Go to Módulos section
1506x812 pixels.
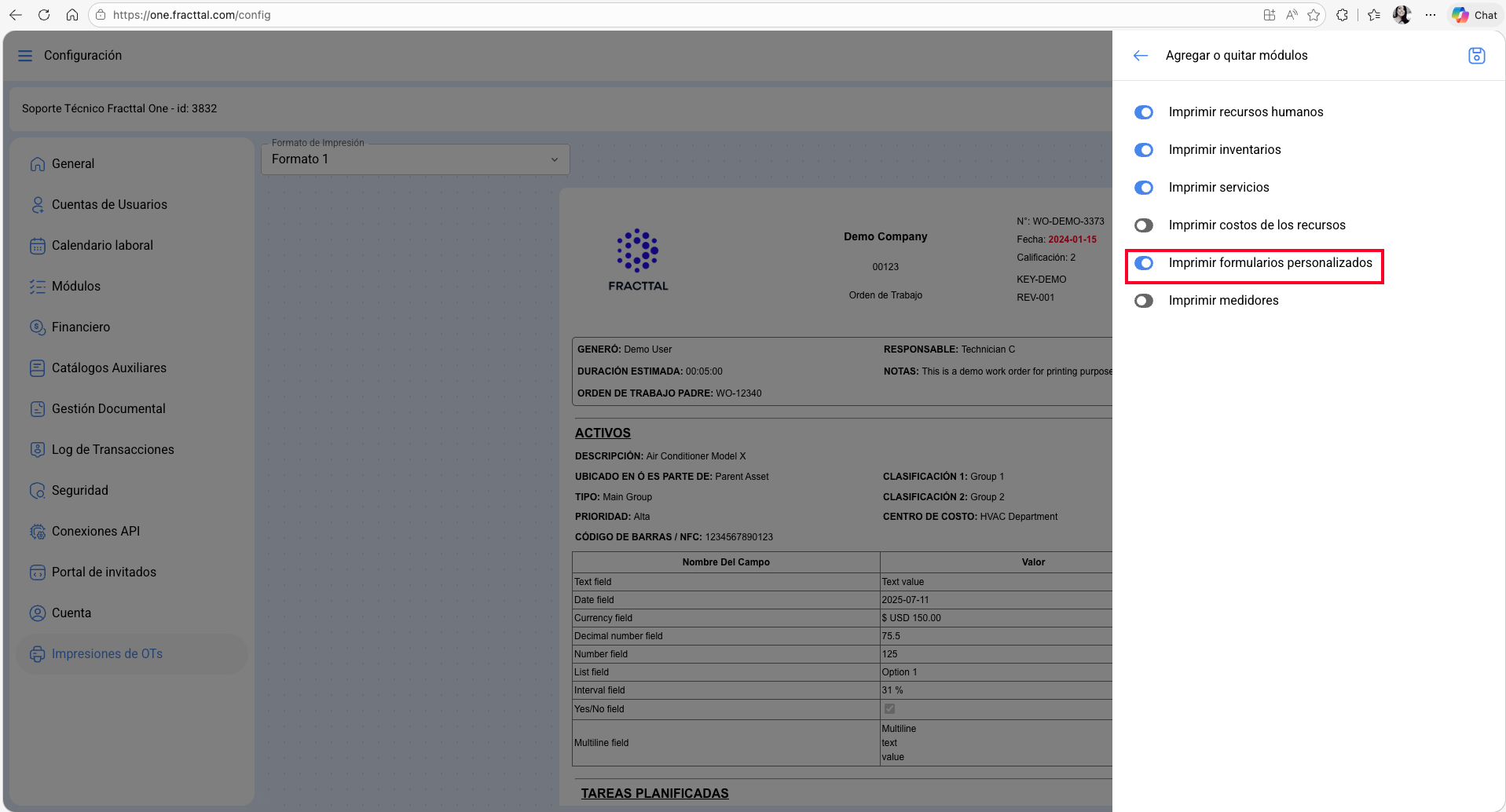pyautogui.click(x=132, y=287)
